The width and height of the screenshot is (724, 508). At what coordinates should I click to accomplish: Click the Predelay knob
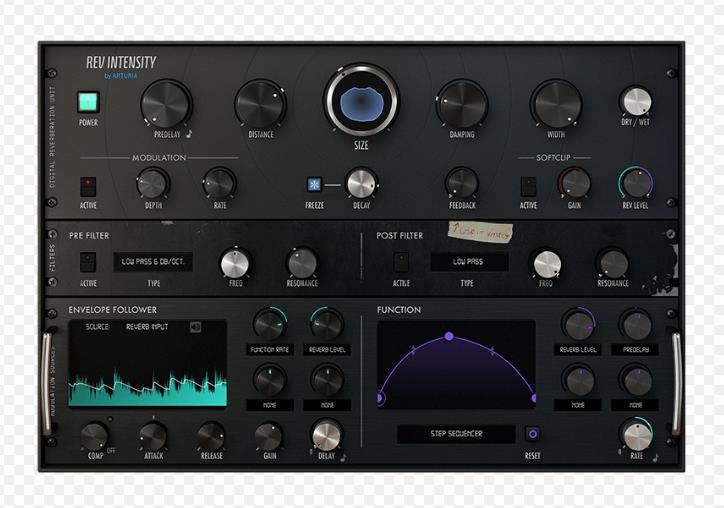[x=166, y=104]
